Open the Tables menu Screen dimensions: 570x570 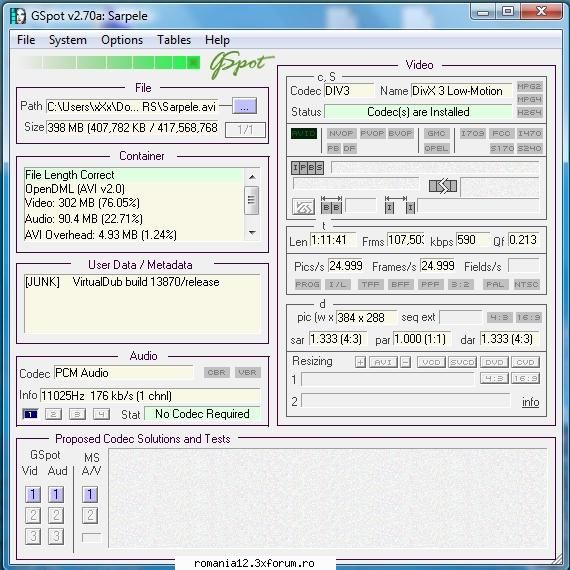point(174,40)
